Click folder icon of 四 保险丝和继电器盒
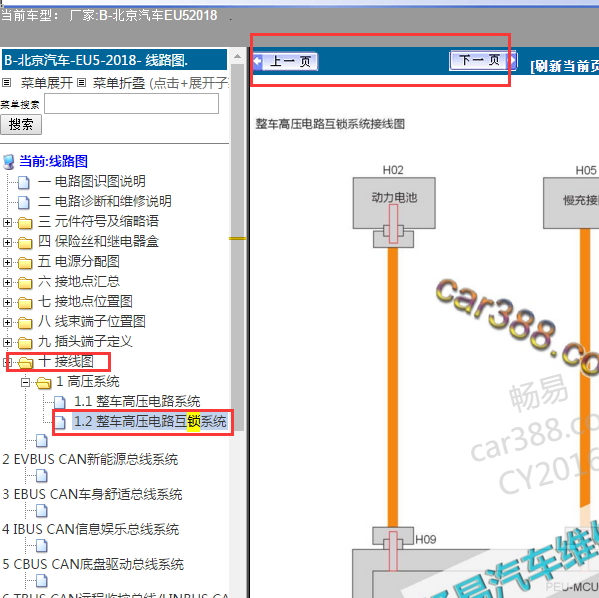Viewport: 599px width, 598px height. point(25,243)
